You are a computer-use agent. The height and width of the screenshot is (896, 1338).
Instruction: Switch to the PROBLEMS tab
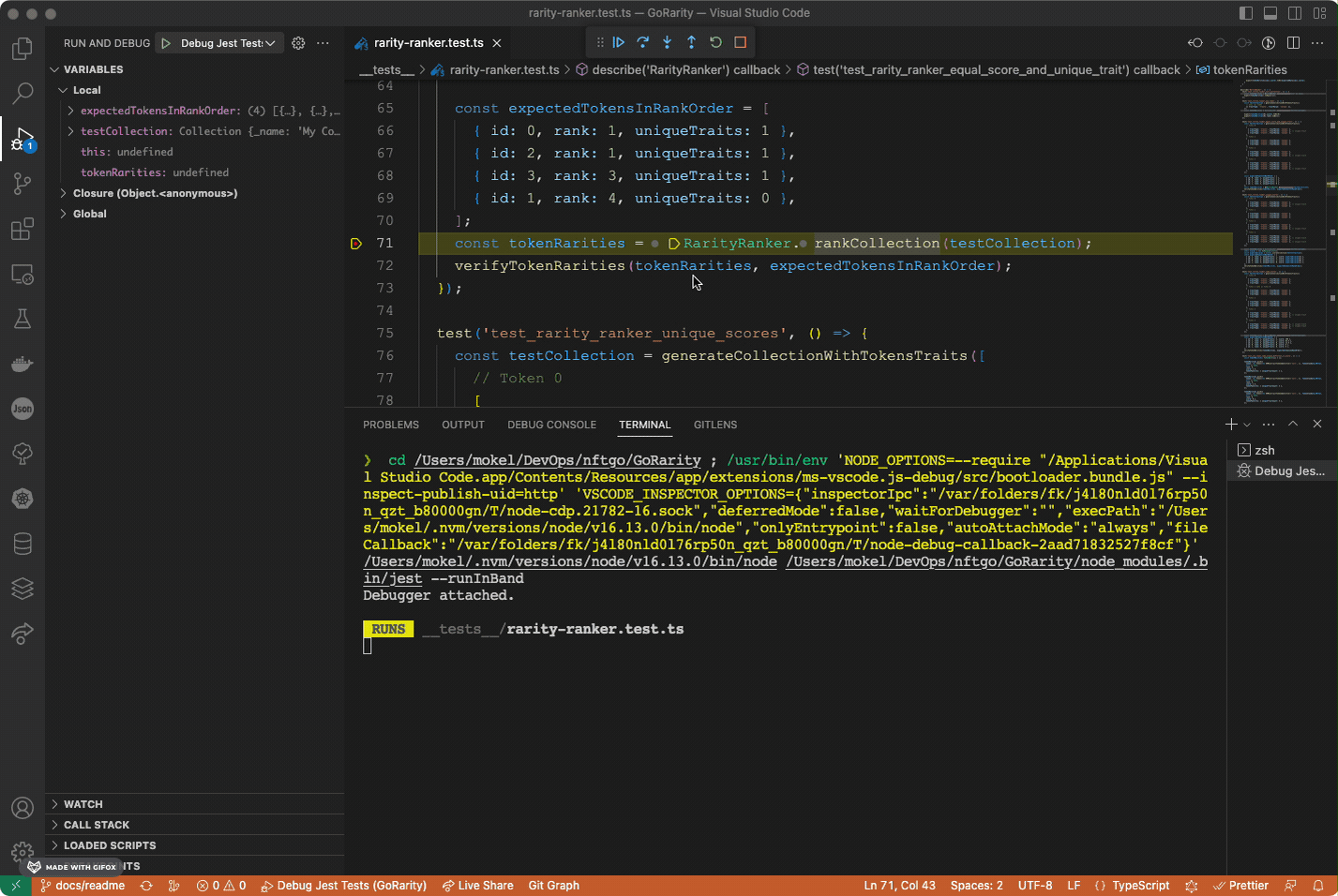tap(391, 425)
